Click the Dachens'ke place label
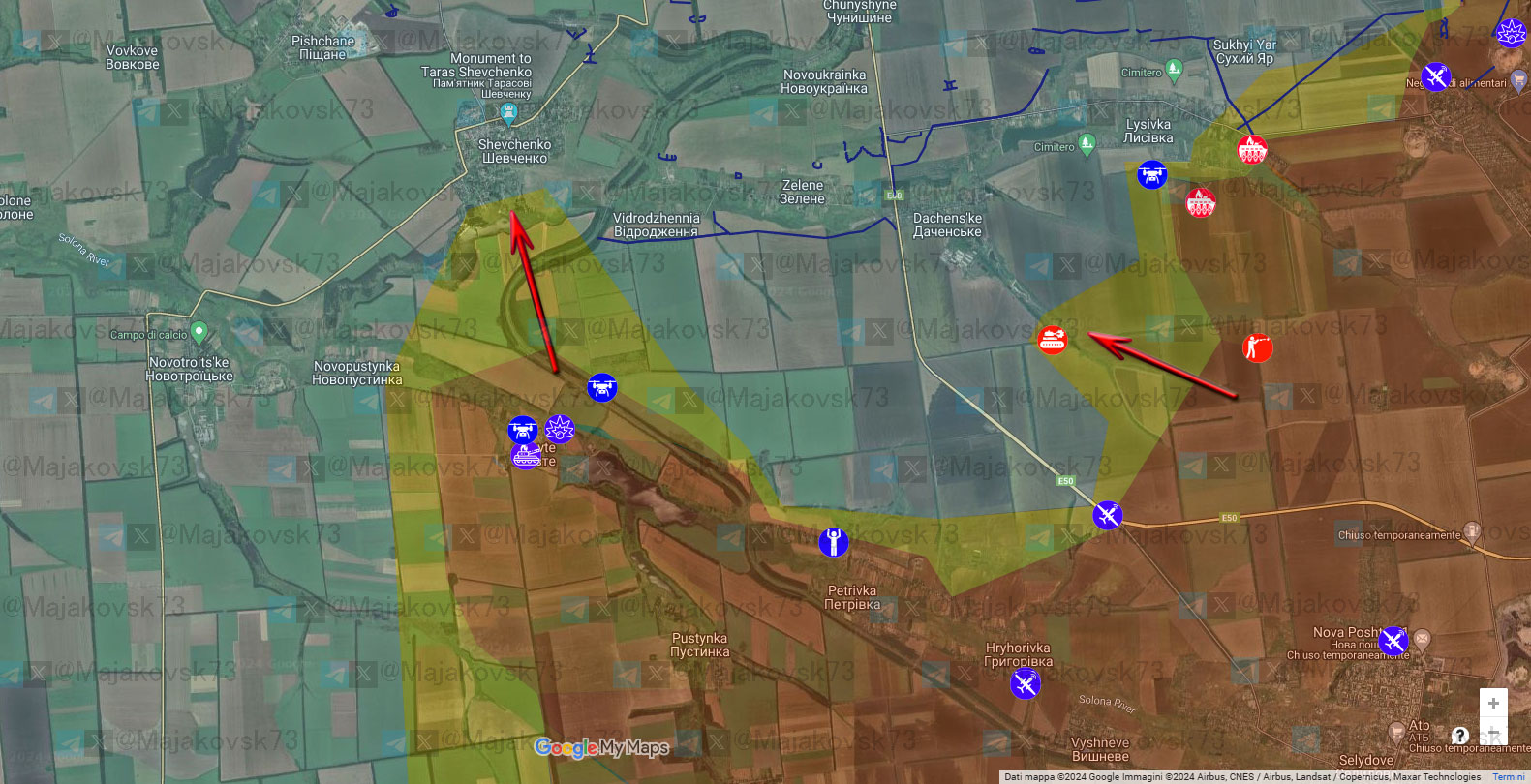This screenshot has width=1531, height=784. point(947,225)
